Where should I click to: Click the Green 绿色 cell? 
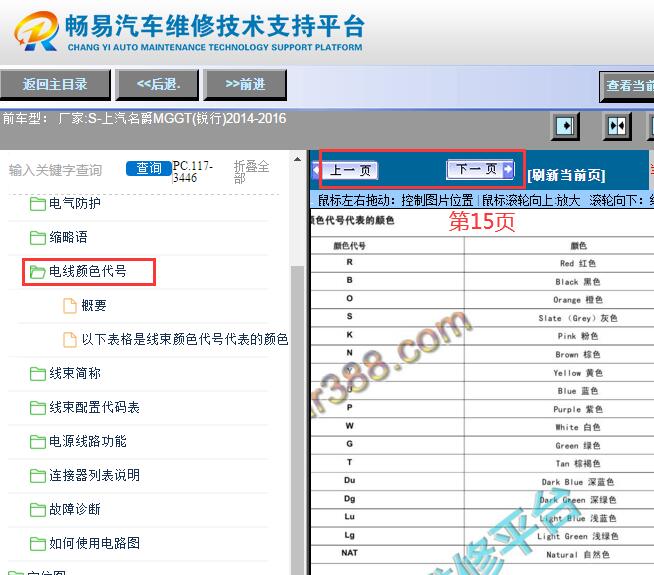pos(578,445)
